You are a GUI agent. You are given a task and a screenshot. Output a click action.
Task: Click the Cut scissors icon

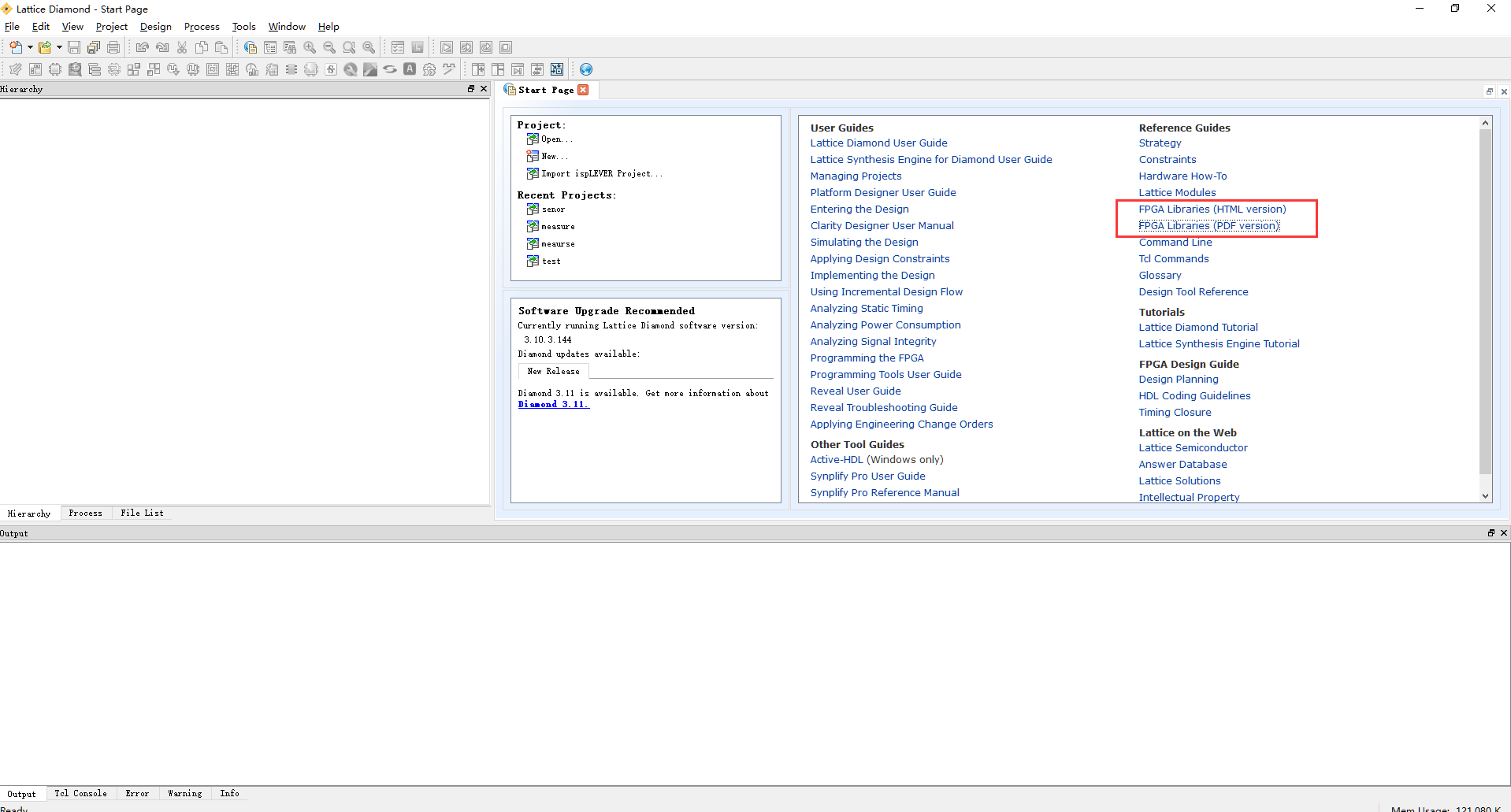[x=182, y=47]
